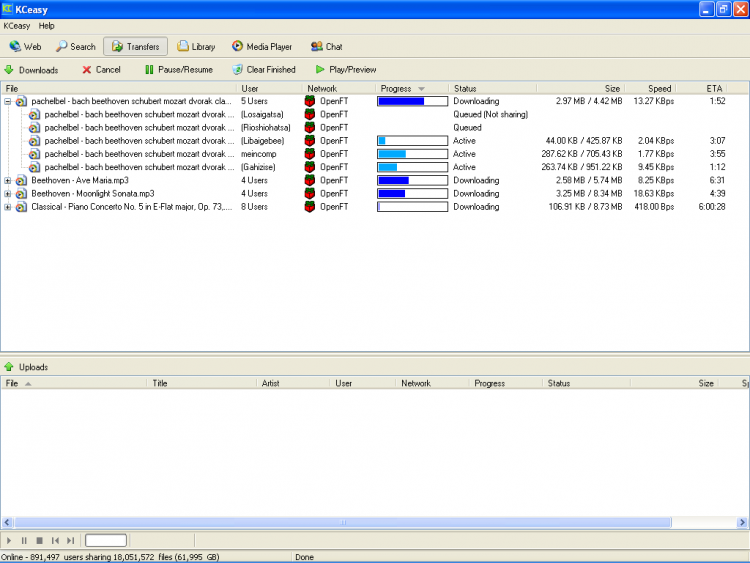Click OpenFT icon in the 8 Users row
Screen dimensions: 750x563
310,207
